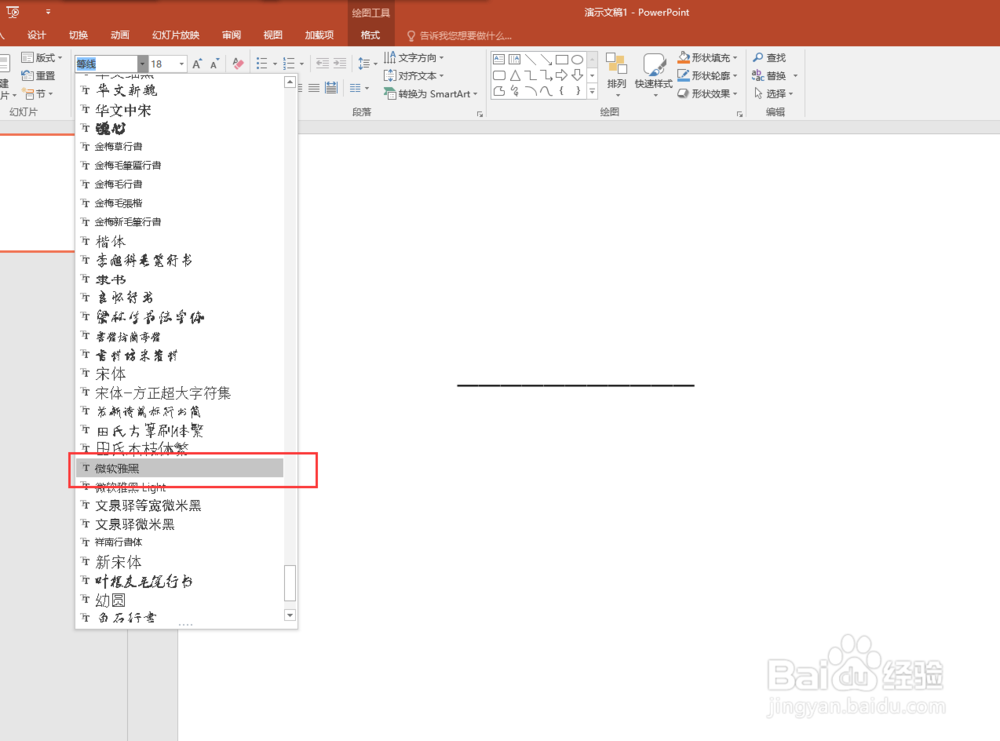Choose 幼圆 font in list
The width and height of the screenshot is (1000, 741).
tap(179, 599)
